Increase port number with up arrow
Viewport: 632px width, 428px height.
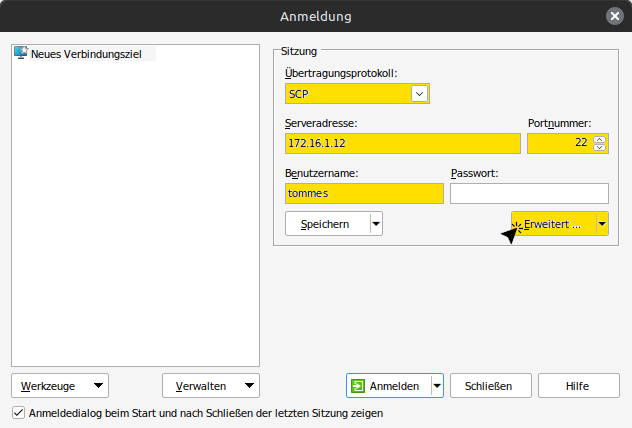(x=600, y=139)
